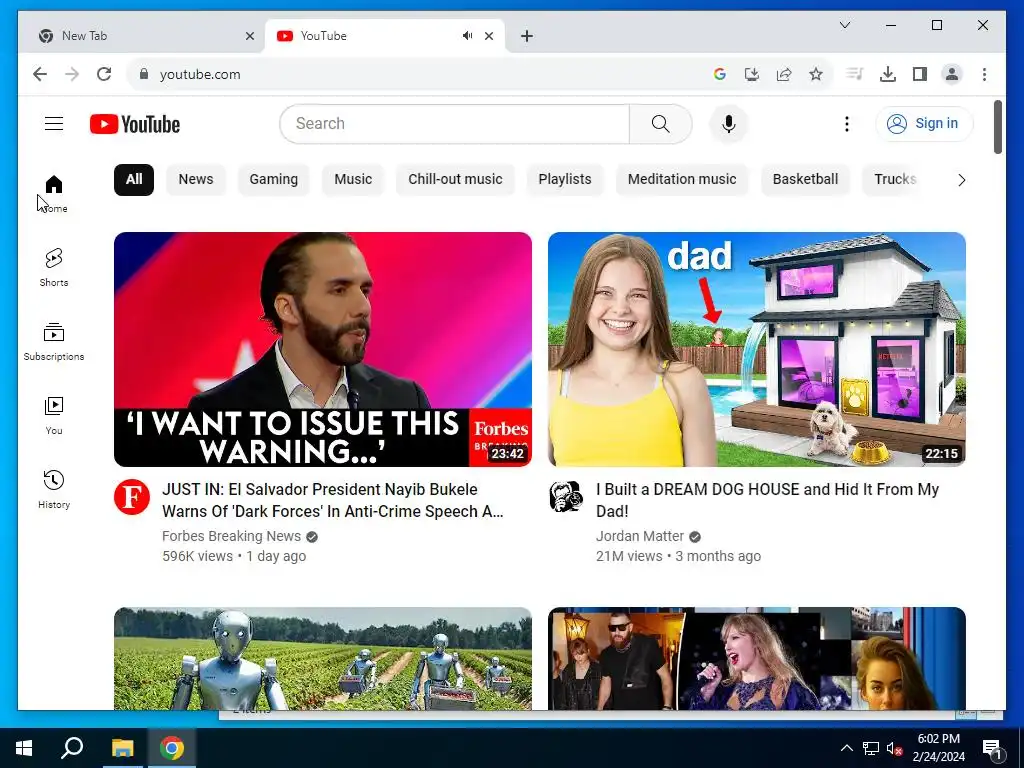This screenshot has height=768, width=1024.
Task: Open Chrome profile avatar menu
Action: click(x=952, y=74)
